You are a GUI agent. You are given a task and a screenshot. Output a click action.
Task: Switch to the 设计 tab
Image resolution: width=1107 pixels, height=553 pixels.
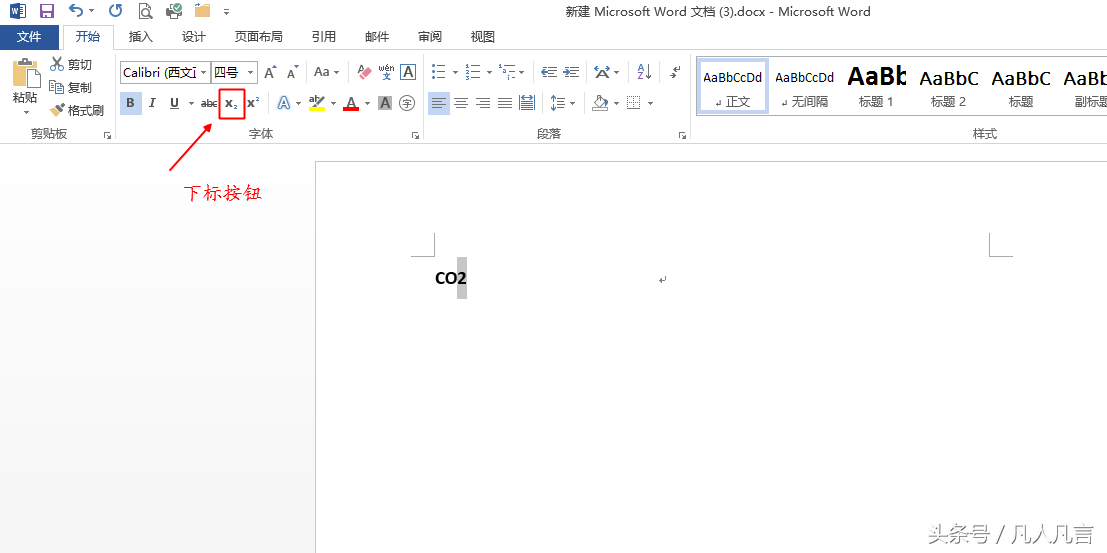click(x=193, y=37)
